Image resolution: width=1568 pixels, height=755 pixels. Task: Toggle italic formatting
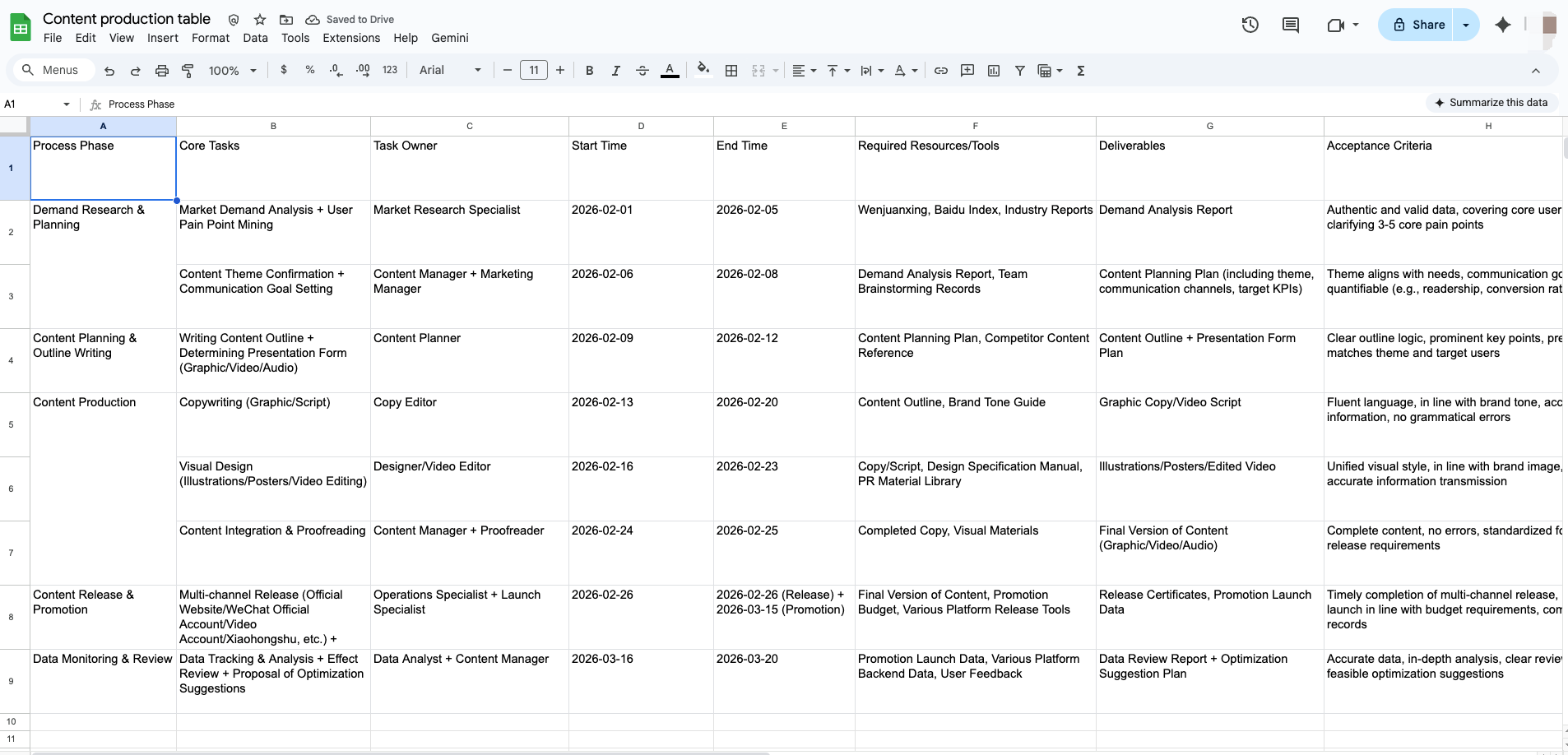615,71
